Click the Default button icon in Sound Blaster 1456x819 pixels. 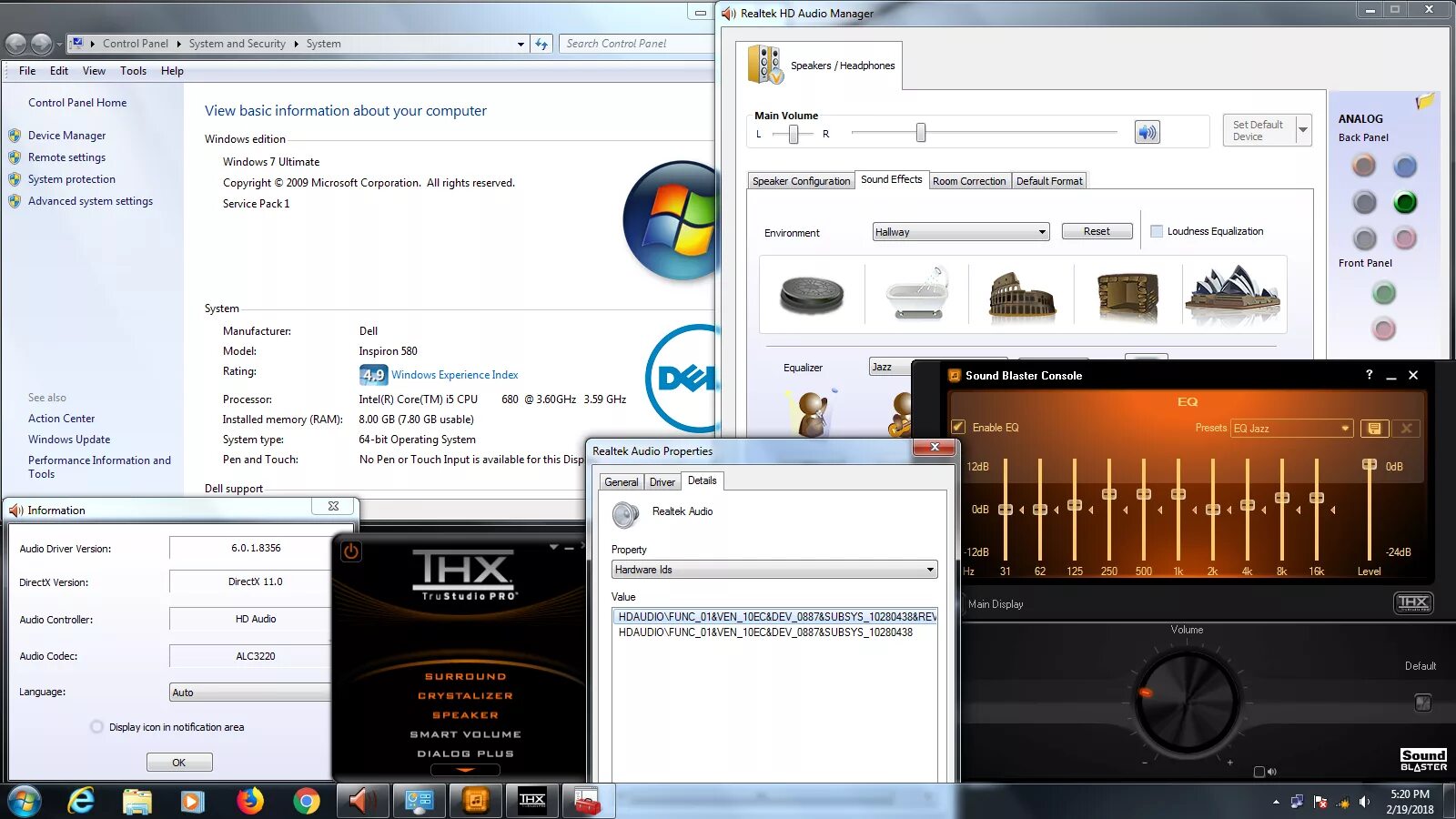pyautogui.click(x=1423, y=703)
